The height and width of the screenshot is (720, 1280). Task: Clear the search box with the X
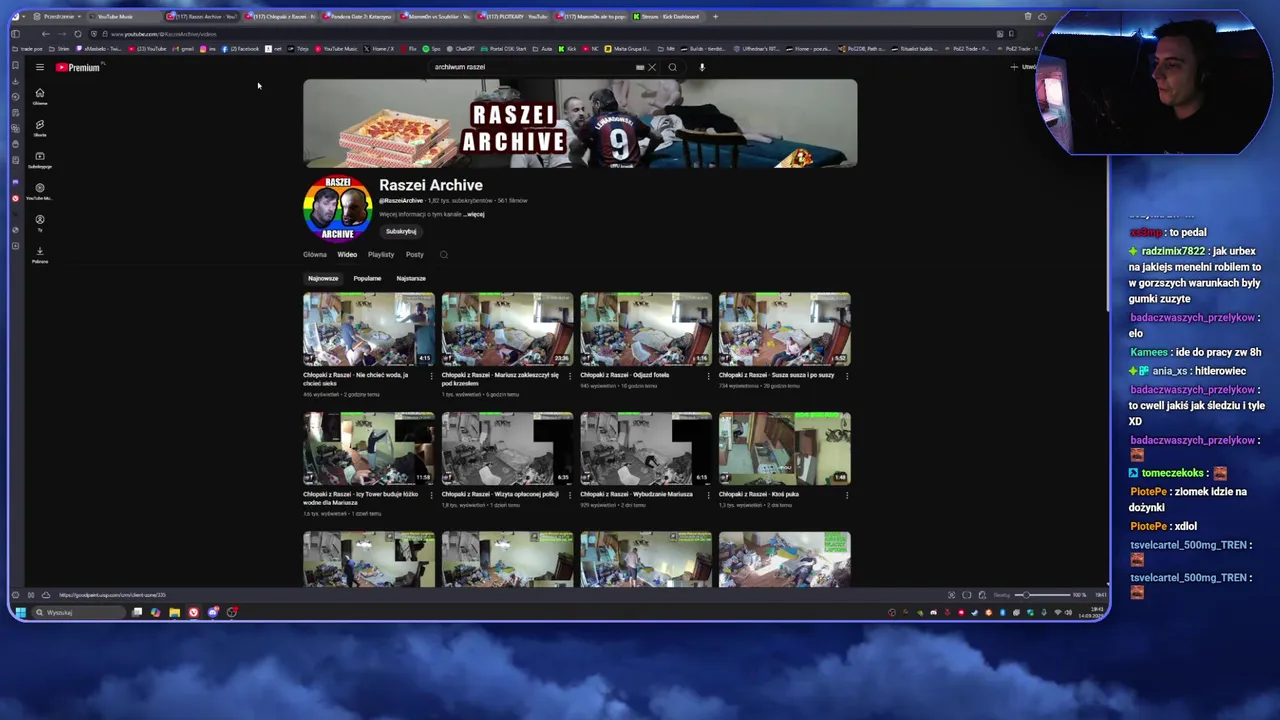(x=652, y=67)
